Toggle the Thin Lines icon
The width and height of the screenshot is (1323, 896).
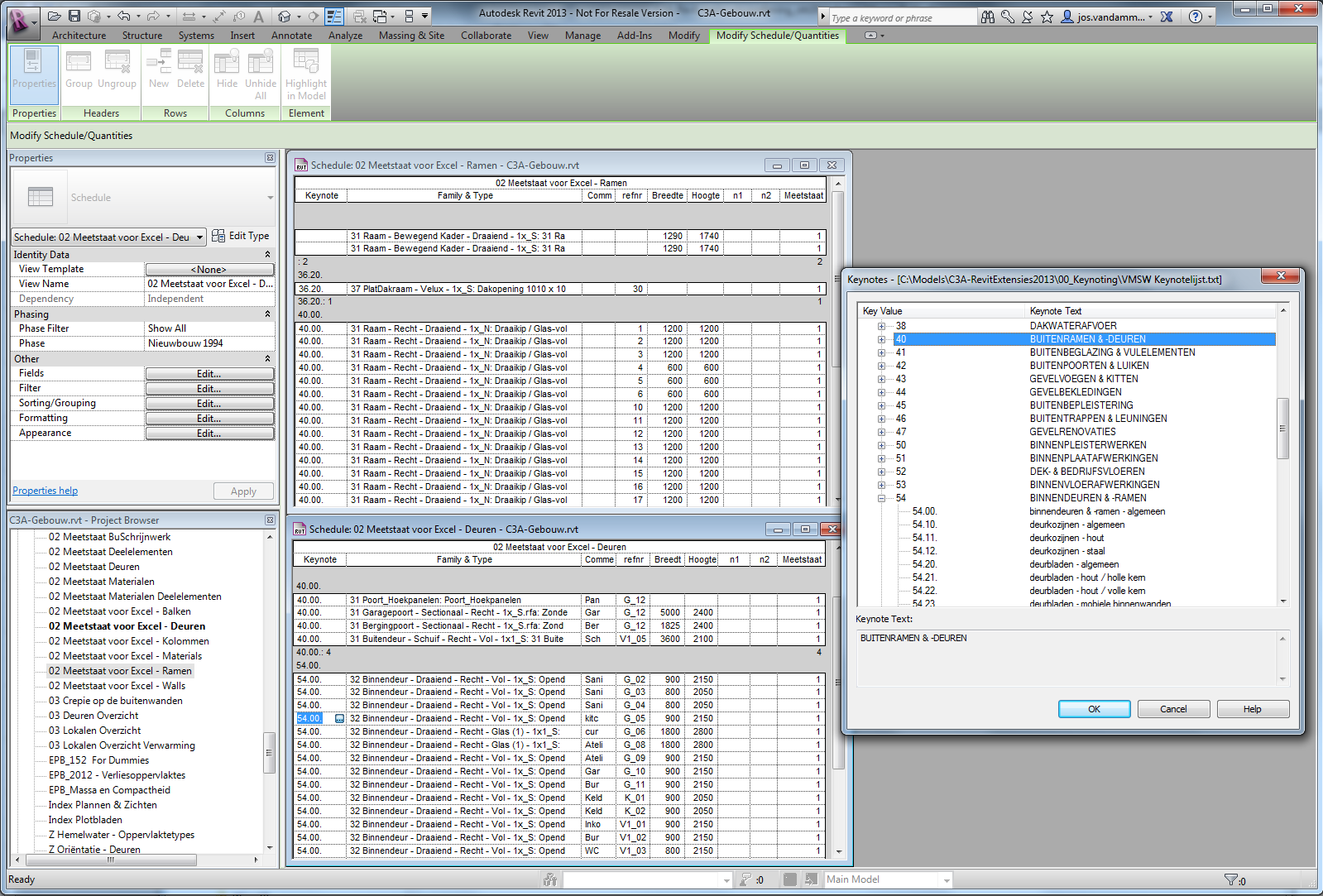tap(334, 16)
